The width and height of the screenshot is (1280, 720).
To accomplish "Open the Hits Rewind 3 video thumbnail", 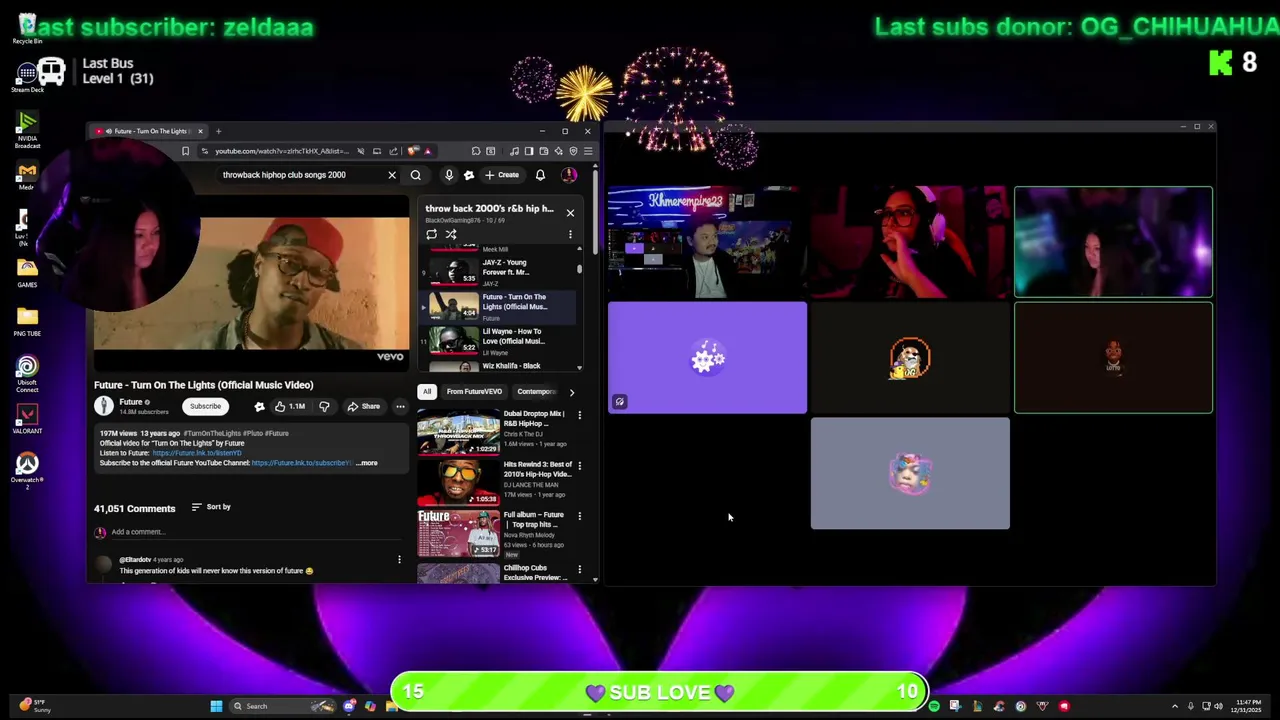I will [458, 483].
